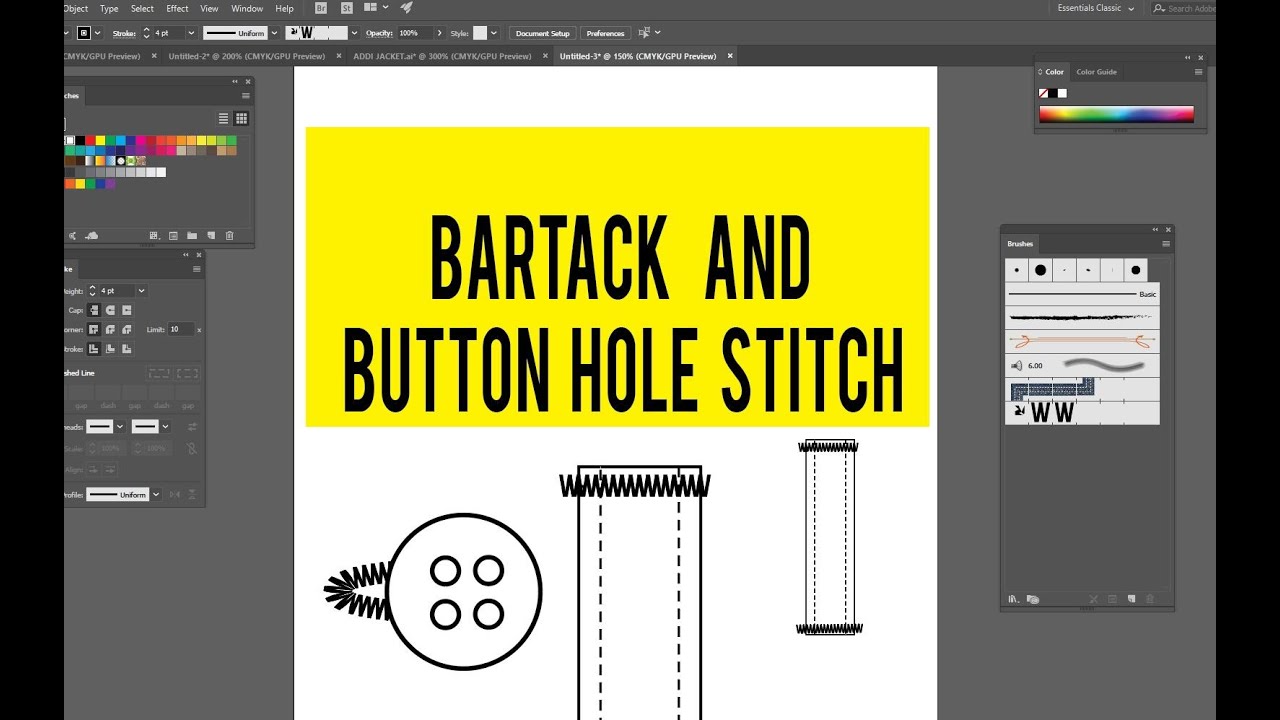The image size is (1280, 720).
Task: Open variable width profile dropdown in Control bar
Action: click(x=274, y=33)
